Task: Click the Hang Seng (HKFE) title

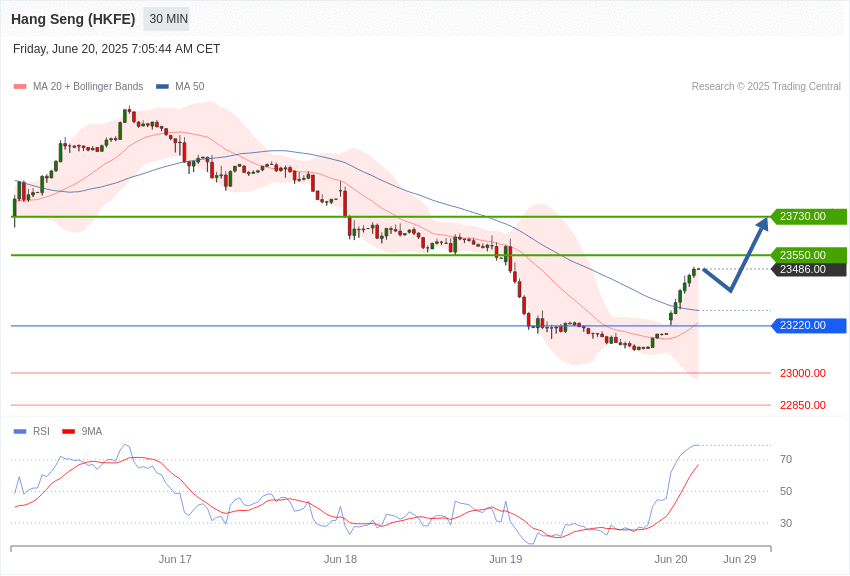Action: click(x=73, y=19)
